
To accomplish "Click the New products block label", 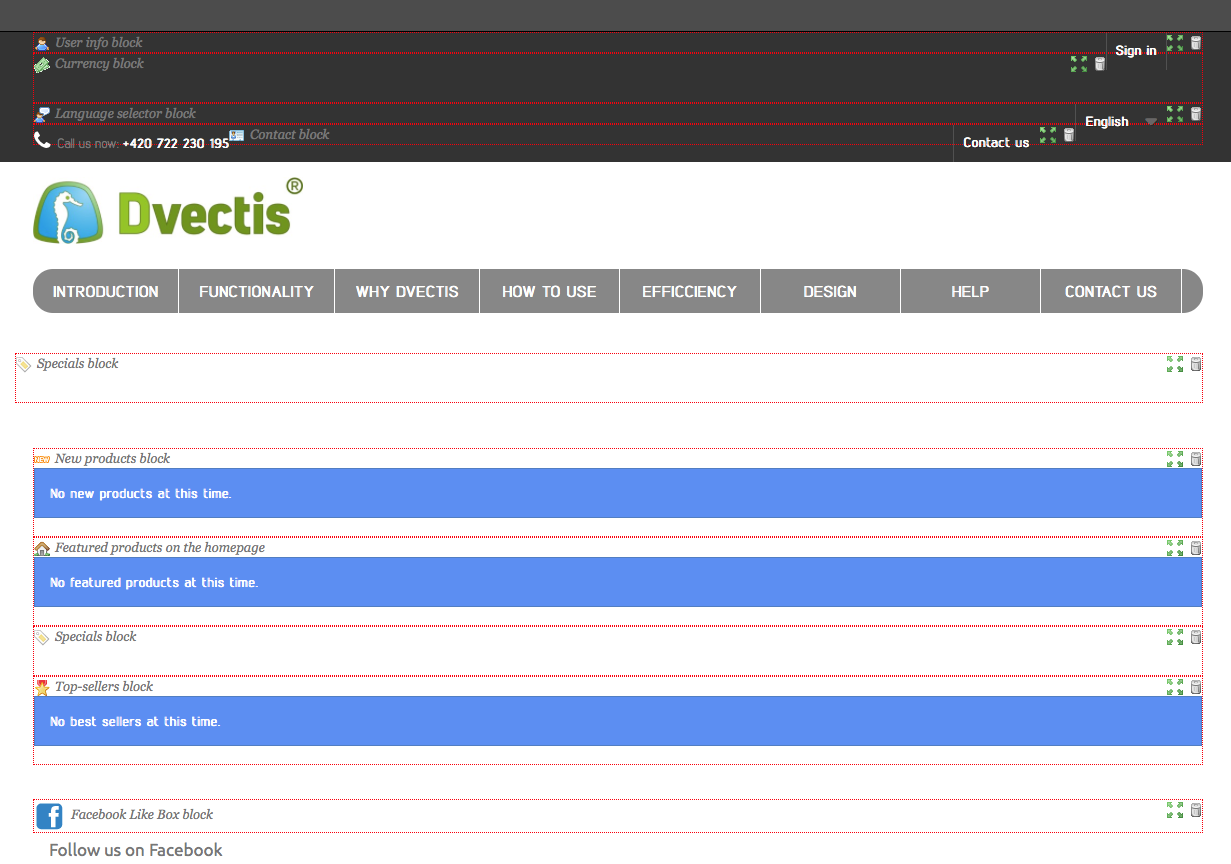I will [x=112, y=458].
